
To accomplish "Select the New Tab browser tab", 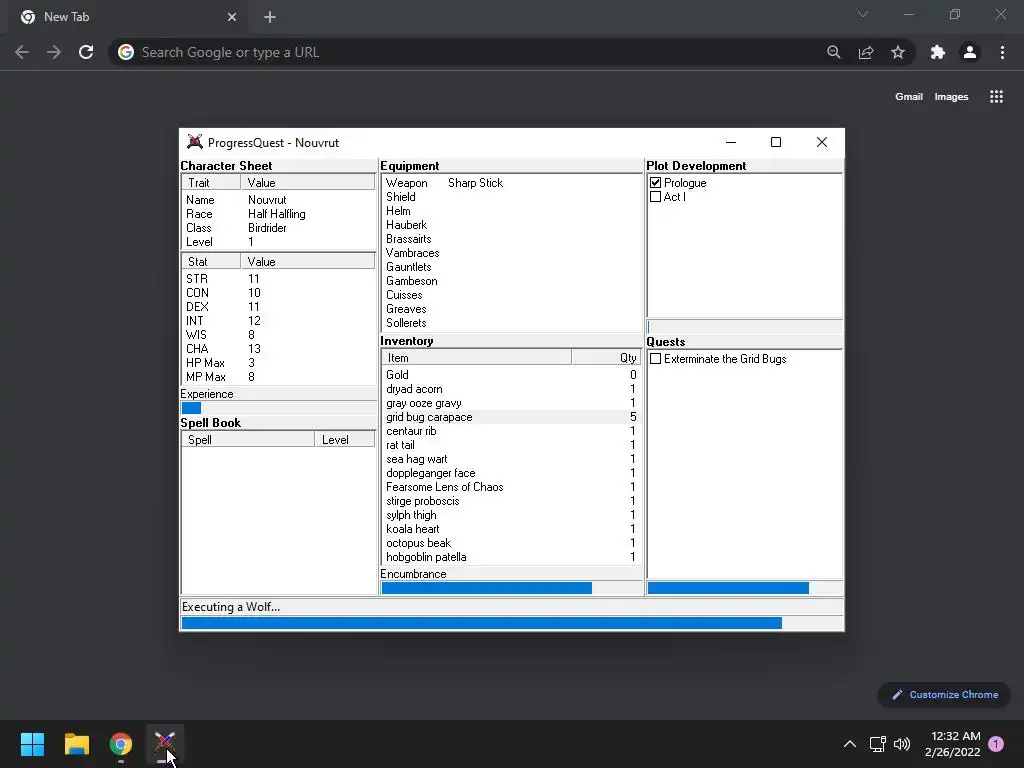I will tap(128, 17).
